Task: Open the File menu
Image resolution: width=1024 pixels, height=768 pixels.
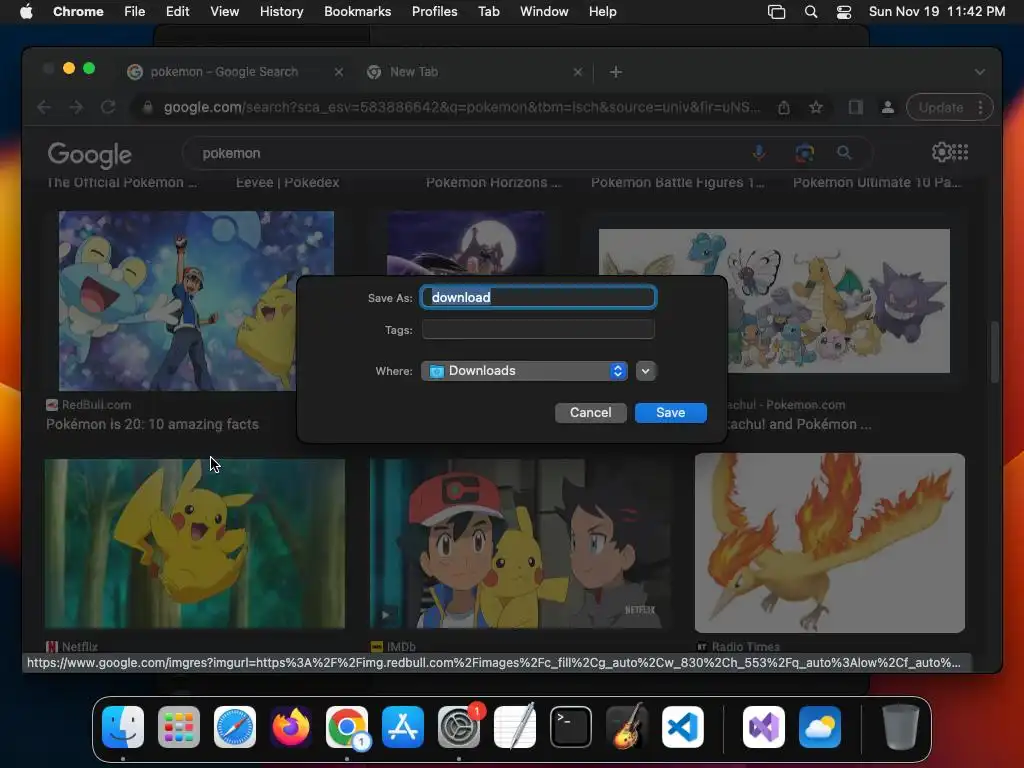Action: [135, 12]
